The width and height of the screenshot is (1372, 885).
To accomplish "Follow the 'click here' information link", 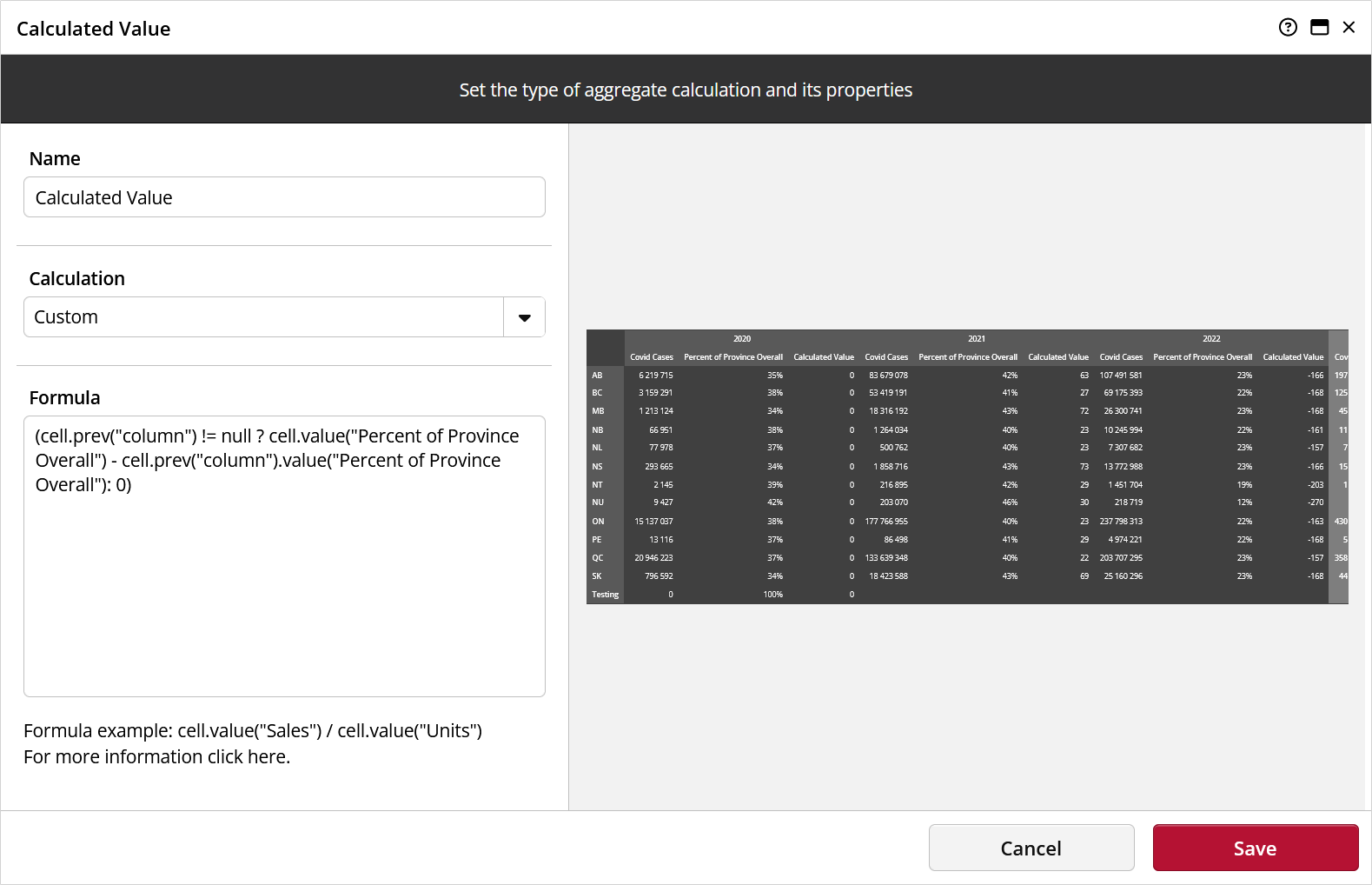I will (x=247, y=757).
